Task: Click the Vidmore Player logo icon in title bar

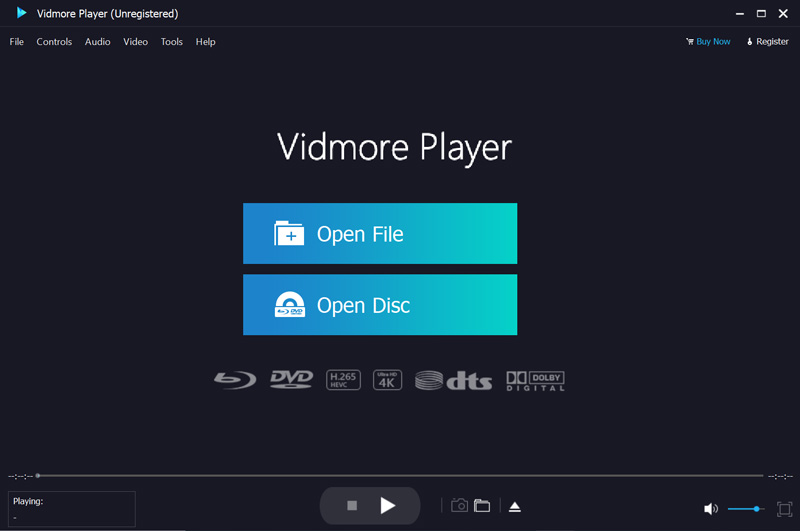Action: [x=21, y=13]
